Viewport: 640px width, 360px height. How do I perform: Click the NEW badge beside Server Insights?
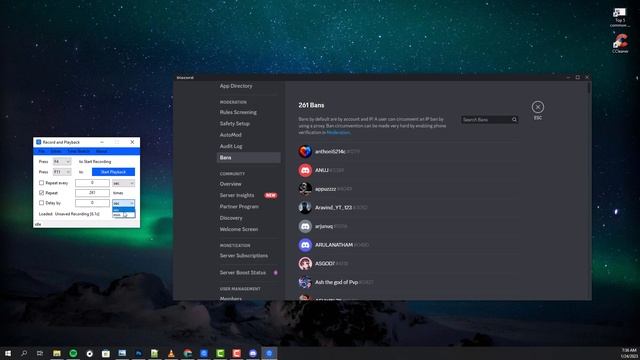(271, 196)
